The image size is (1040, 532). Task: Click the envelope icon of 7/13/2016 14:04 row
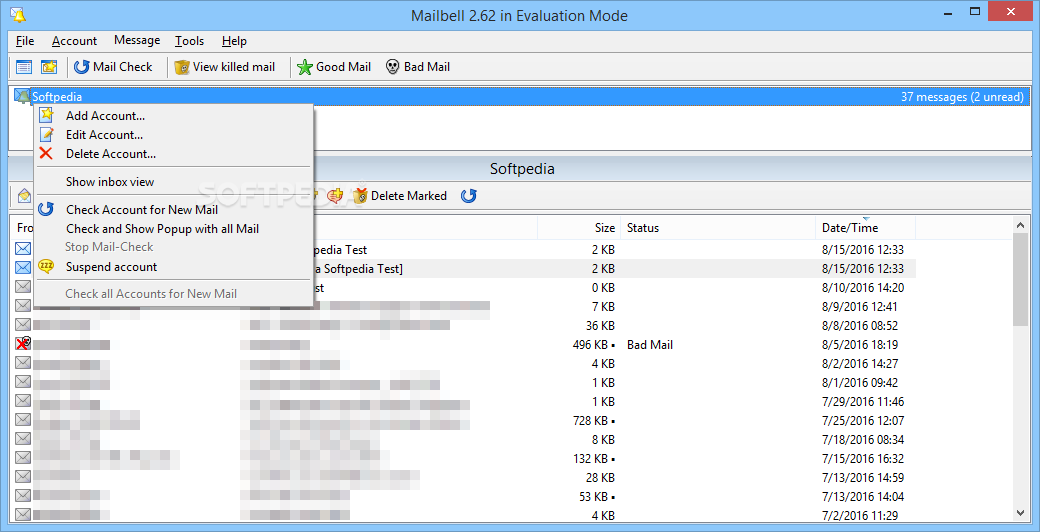(x=23, y=496)
